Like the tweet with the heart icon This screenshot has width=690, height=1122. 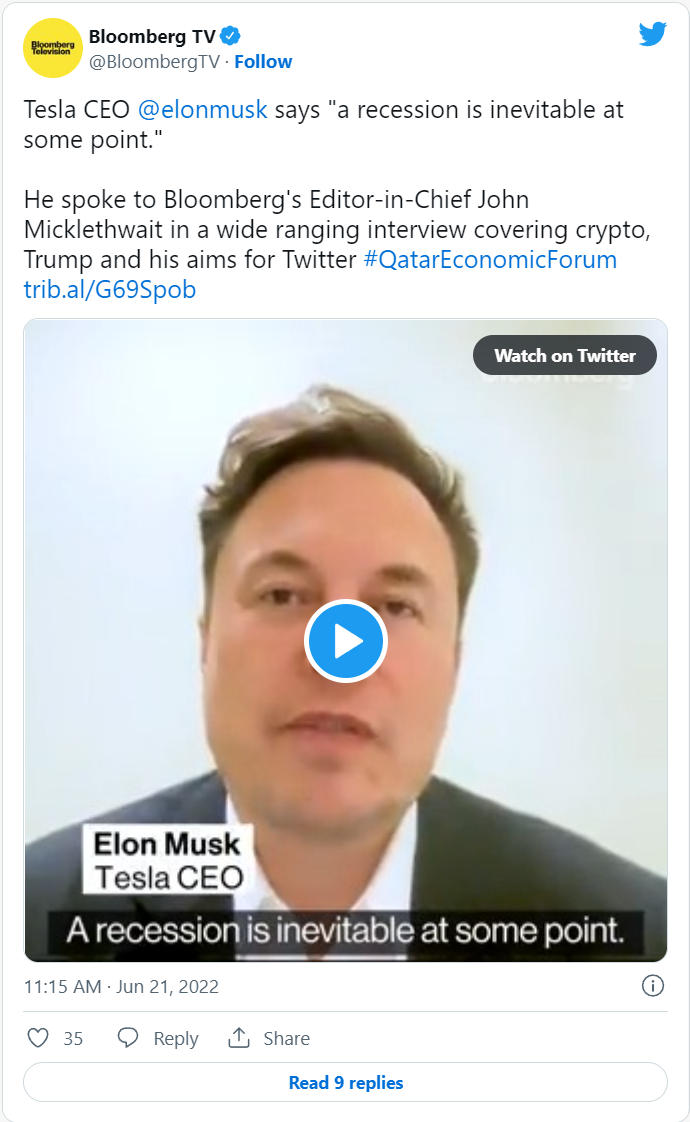[x=38, y=1038]
